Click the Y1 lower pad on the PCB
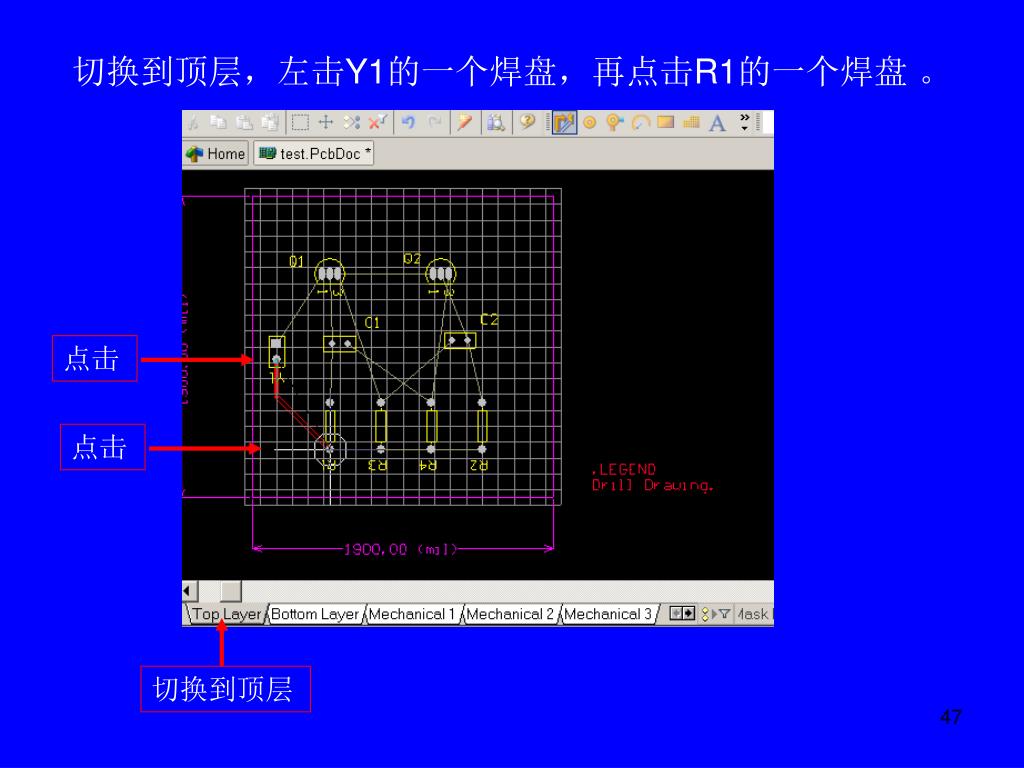 point(276,360)
